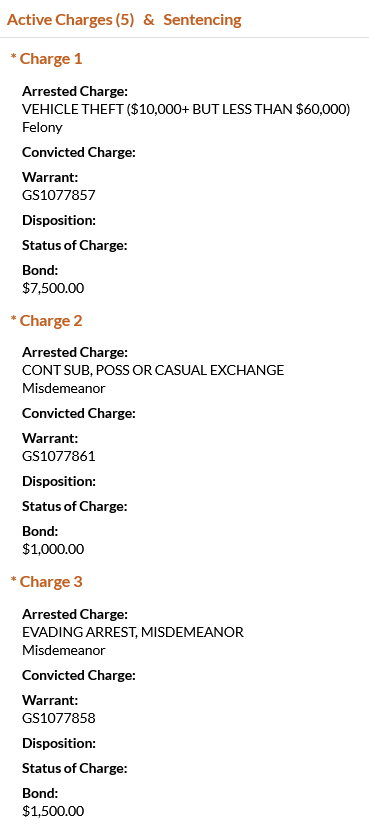
Task: Click warrant number GS1077858
Action: click(59, 718)
